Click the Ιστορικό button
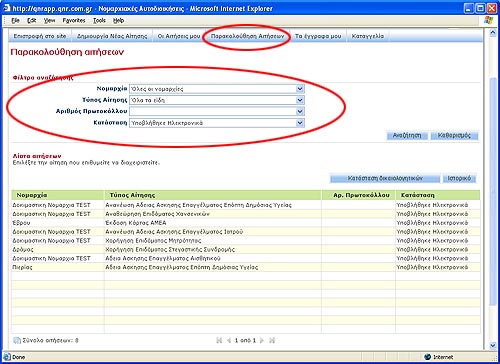This screenshot has width=500, height=364. click(459, 178)
